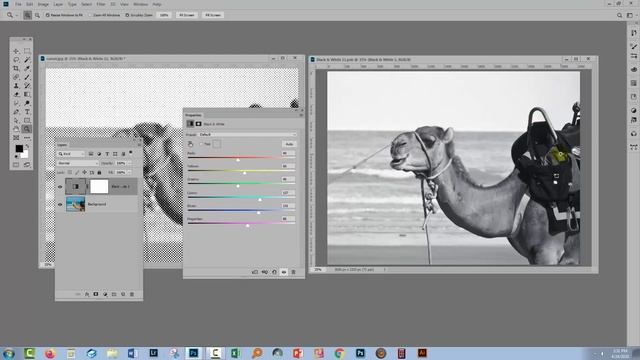Viewport: 640px width, 360px height.
Task: Select the Magic Wand tool
Action: tap(27, 60)
